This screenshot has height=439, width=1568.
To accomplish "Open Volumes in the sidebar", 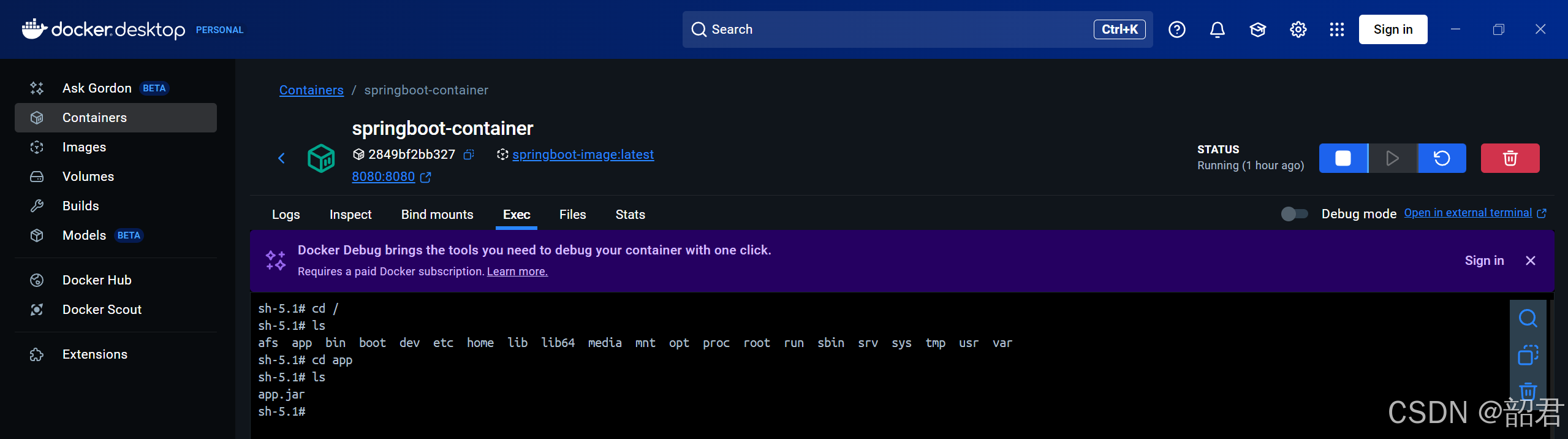I will coord(116,177).
